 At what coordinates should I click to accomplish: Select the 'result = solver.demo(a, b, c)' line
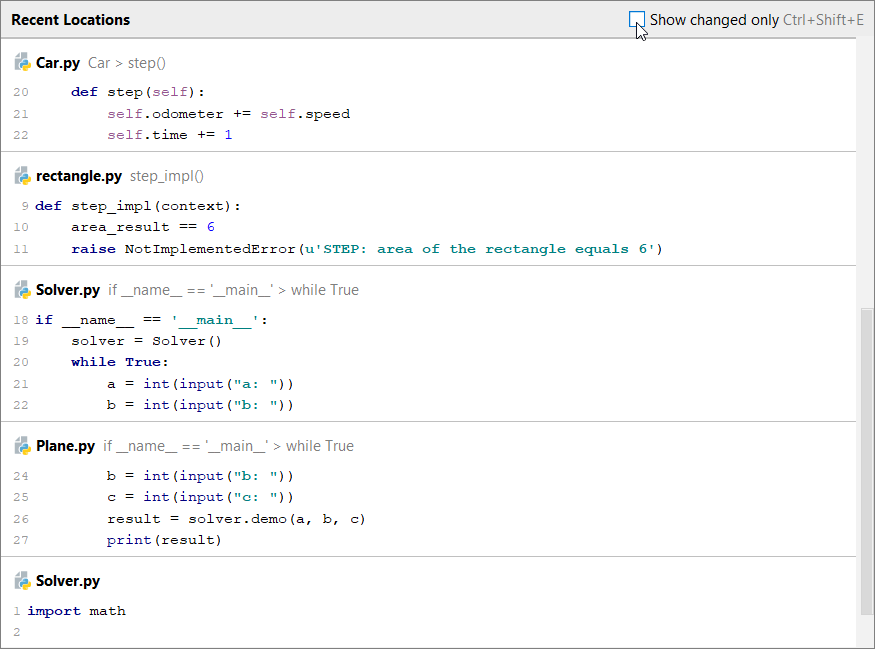click(x=236, y=519)
